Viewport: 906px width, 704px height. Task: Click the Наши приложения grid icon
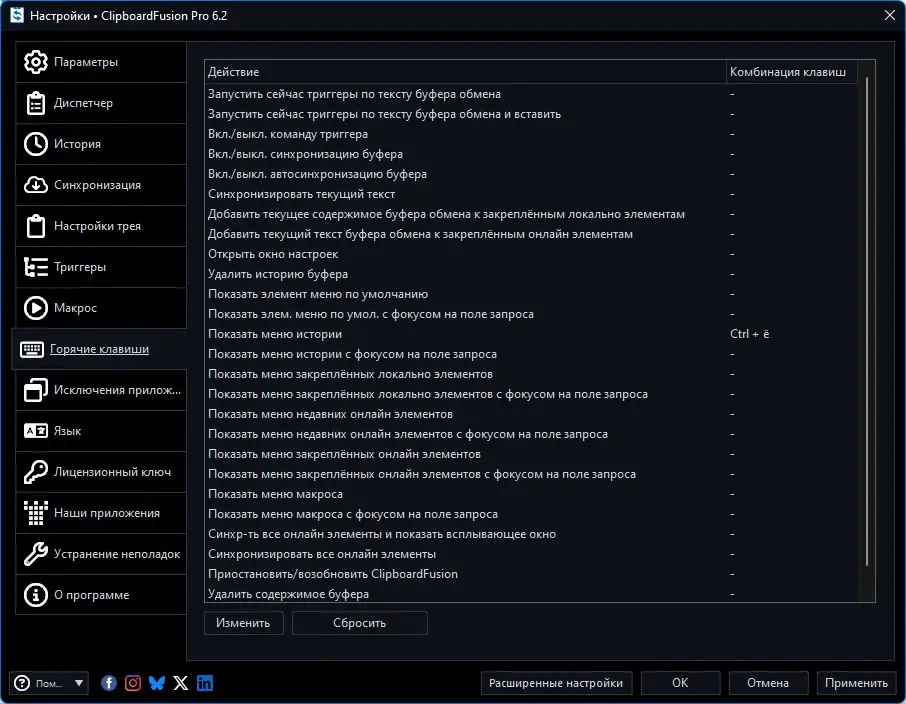(35, 513)
